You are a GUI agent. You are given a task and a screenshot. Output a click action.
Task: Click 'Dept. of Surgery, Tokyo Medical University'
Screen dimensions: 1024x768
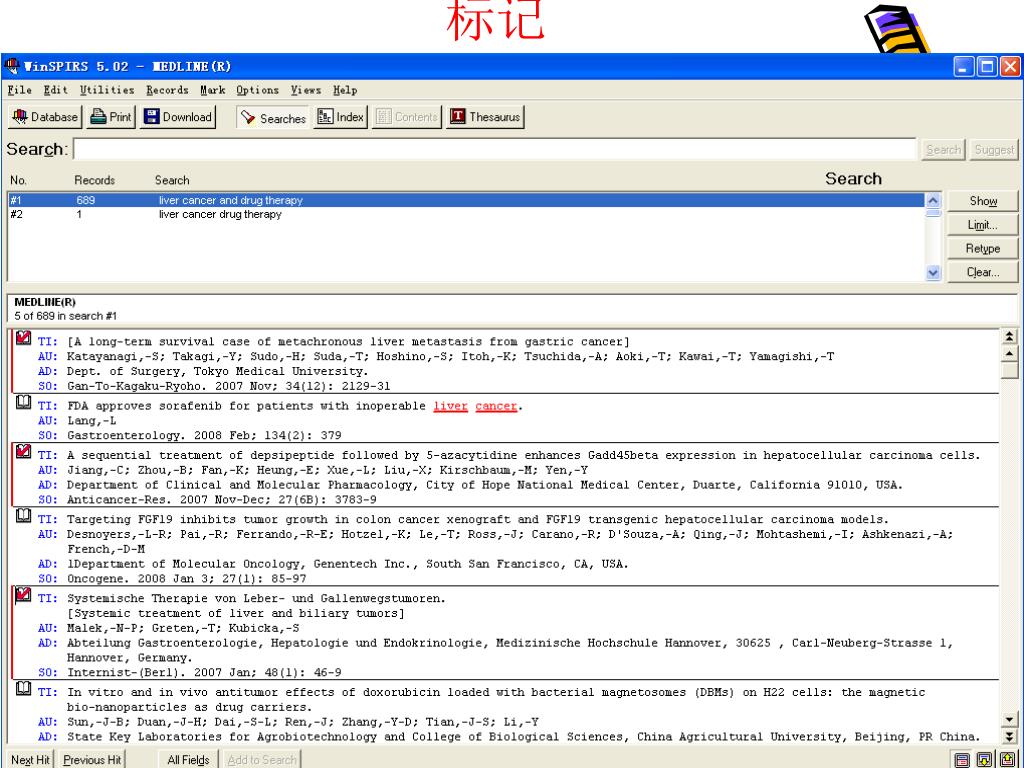(217, 371)
